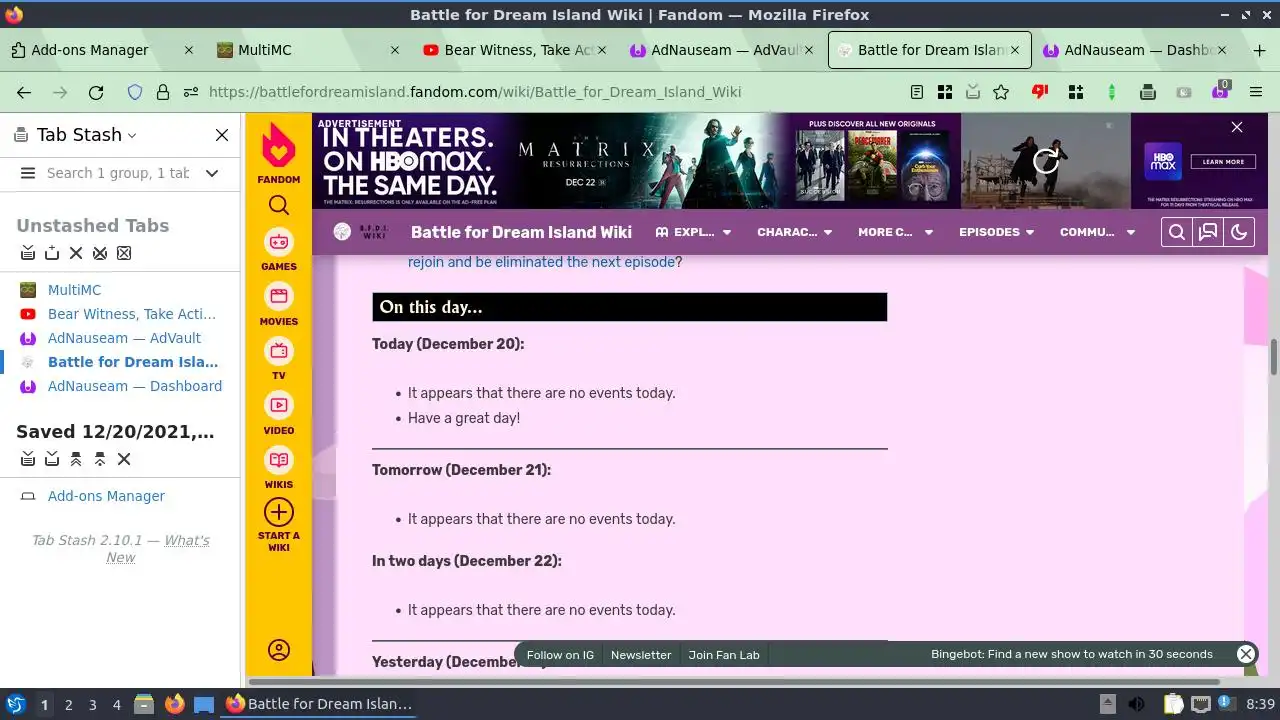Go back to previous page
Viewport: 1280px width, 720px height.
point(24,92)
